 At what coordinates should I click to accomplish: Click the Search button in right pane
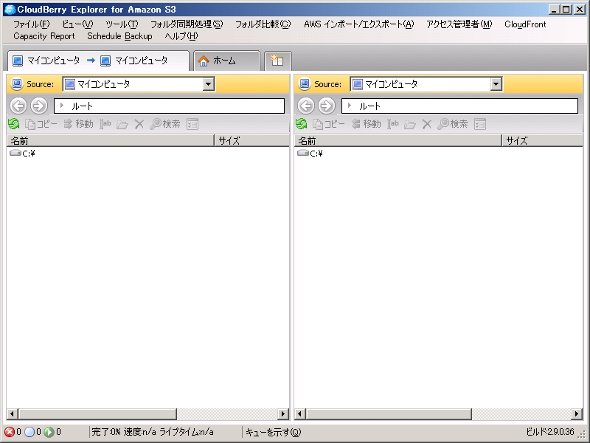(453, 124)
